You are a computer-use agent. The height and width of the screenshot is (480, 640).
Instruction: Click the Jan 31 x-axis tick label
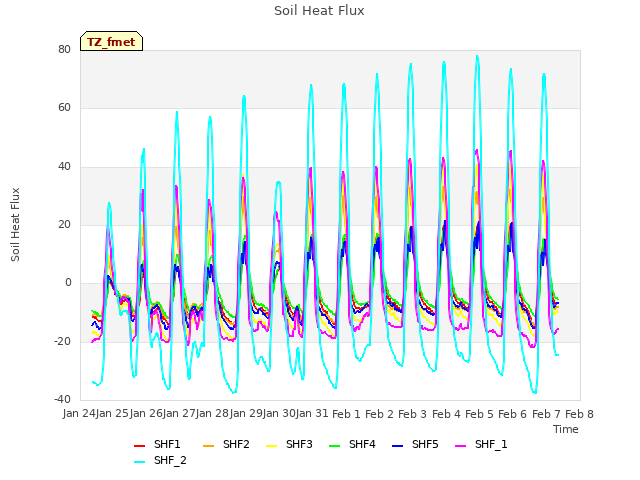pos(312,414)
